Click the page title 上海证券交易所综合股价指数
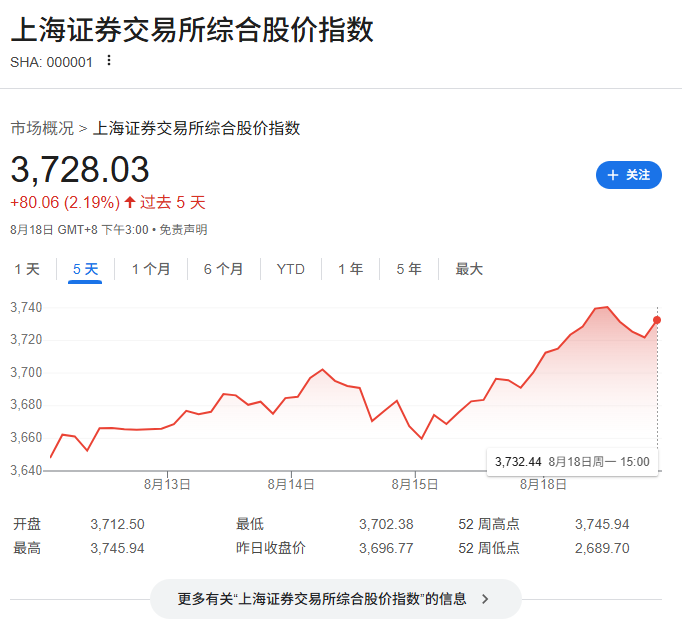The image size is (682, 632). pos(192,30)
